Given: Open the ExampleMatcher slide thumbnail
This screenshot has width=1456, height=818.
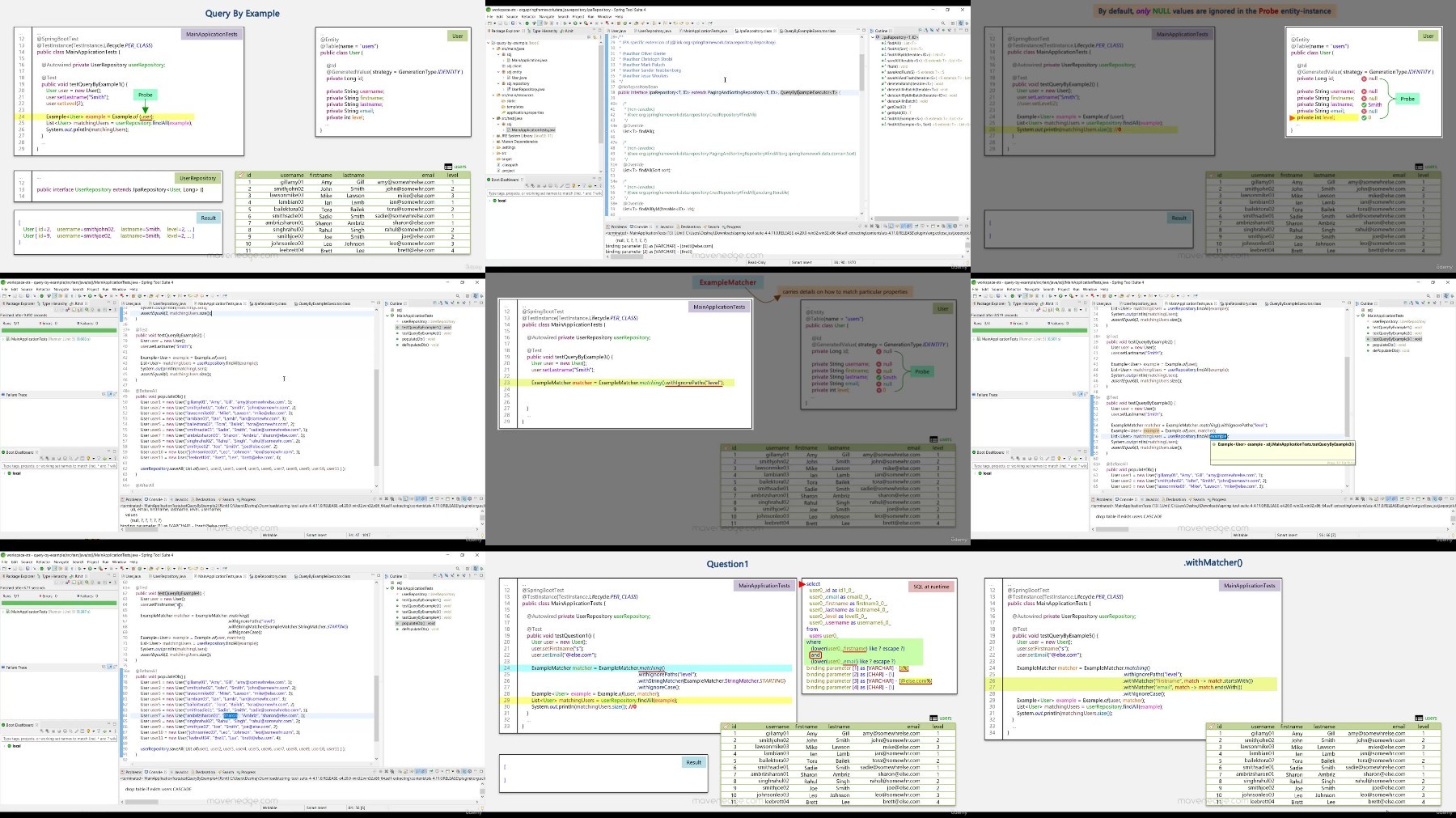Looking at the screenshot, I should 728,409.
